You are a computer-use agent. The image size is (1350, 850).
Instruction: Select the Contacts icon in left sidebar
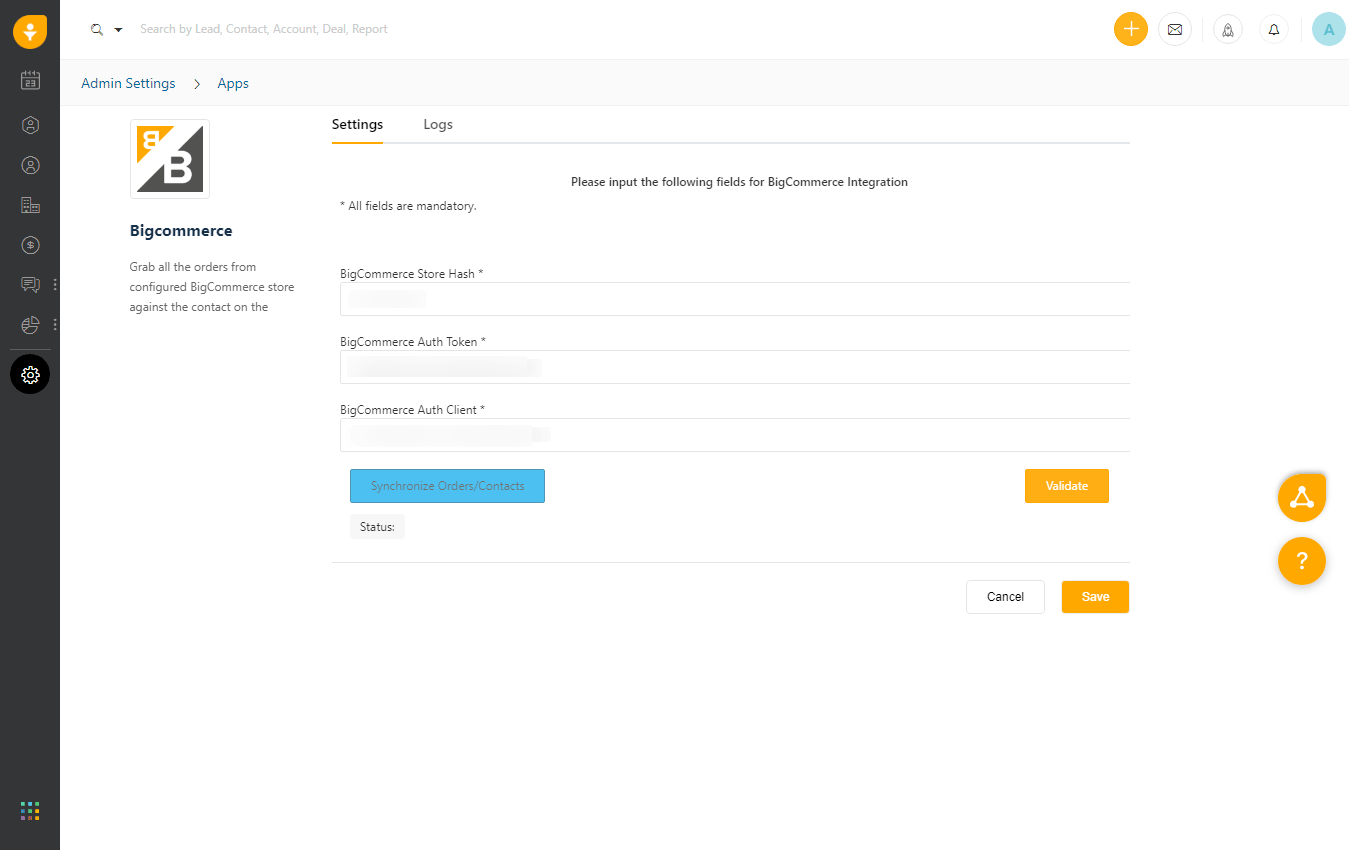(x=30, y=165)
